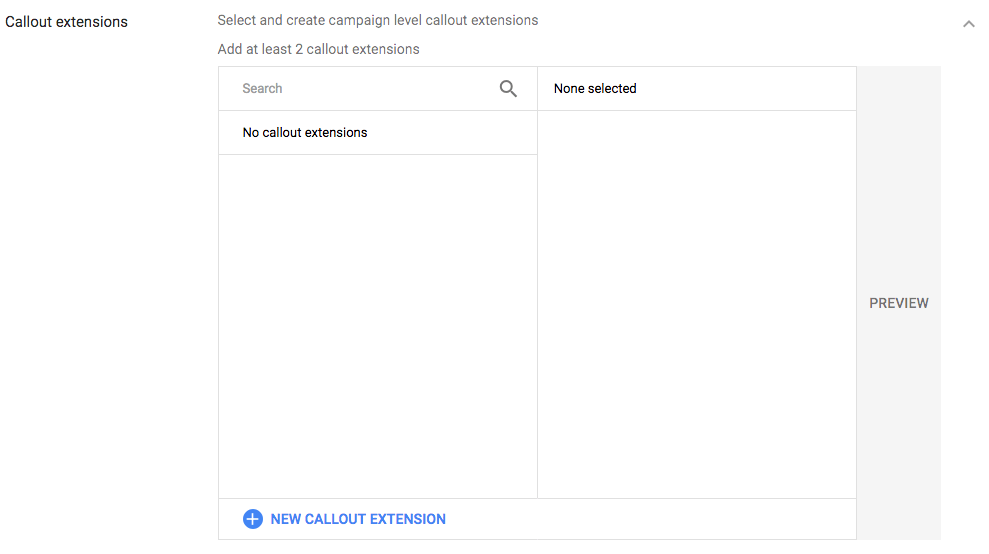Click the Add at least 2 callout extensions hint
Viewport: 989px width, 554px height.
(318, 49)
